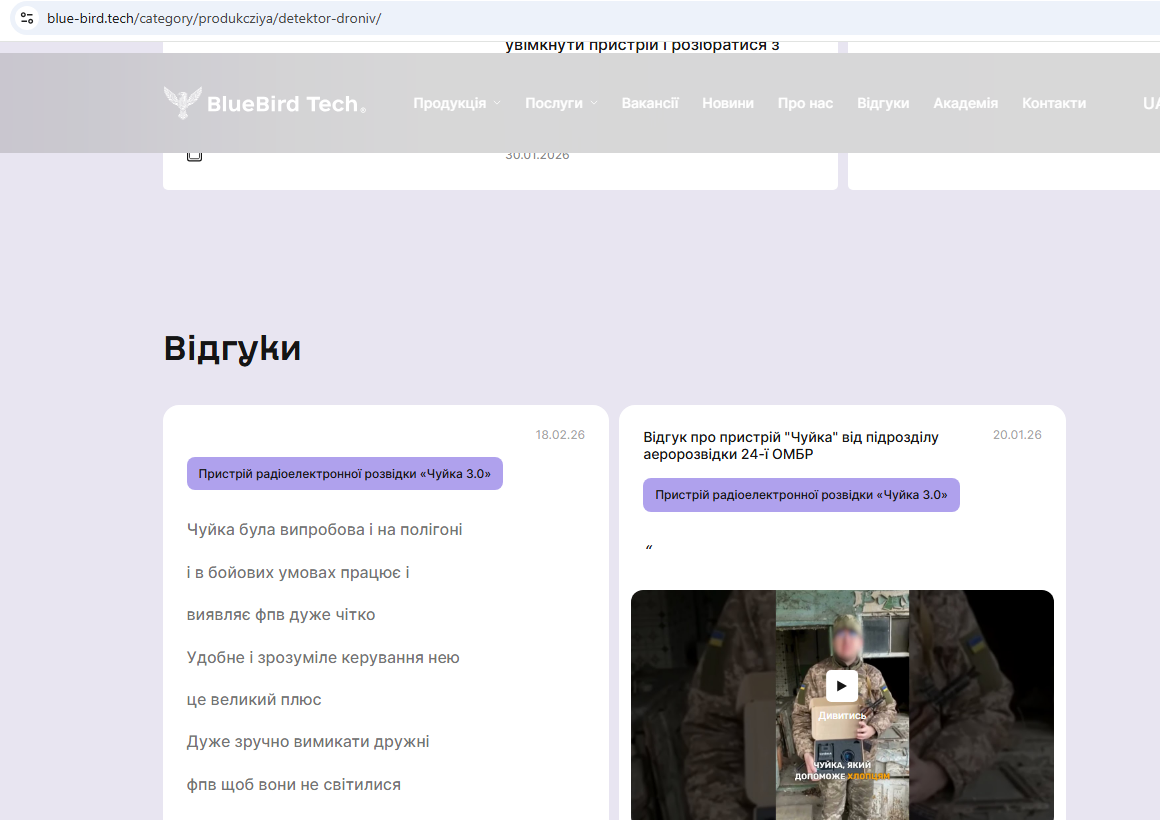This screenshot has height=820, width=1160.
Task: Click the calendar icon beside 30.01.2026 date
Action: 195,155
